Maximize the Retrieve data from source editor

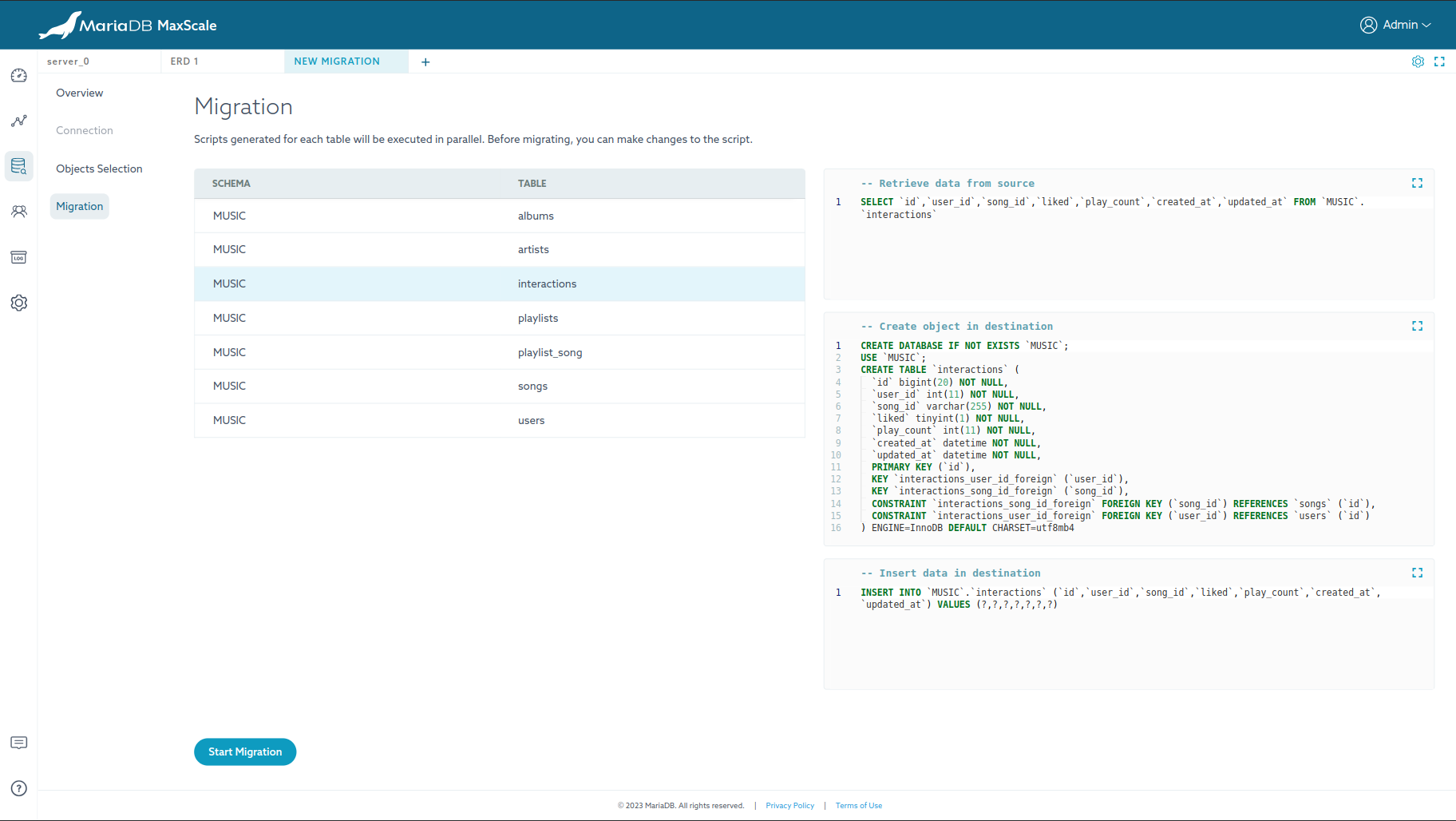(x=1417, y=184)
